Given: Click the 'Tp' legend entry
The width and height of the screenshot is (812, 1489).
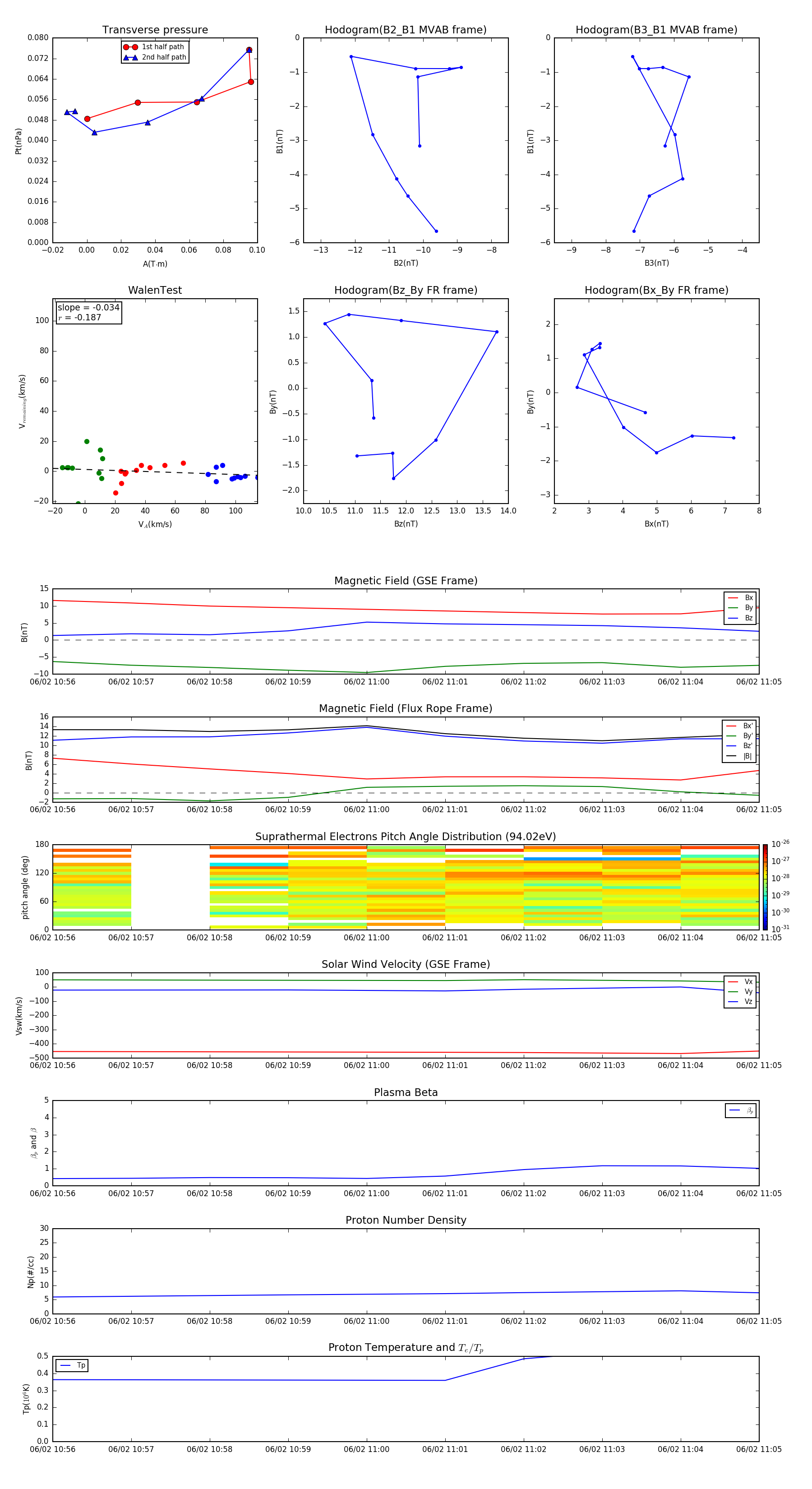Looking at the screenshot, I should 72,1365.
